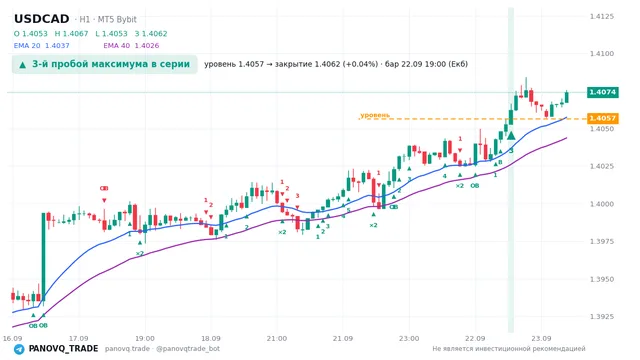
Task: Click the high value 'H 1.4067'
Action: (71, 34)
